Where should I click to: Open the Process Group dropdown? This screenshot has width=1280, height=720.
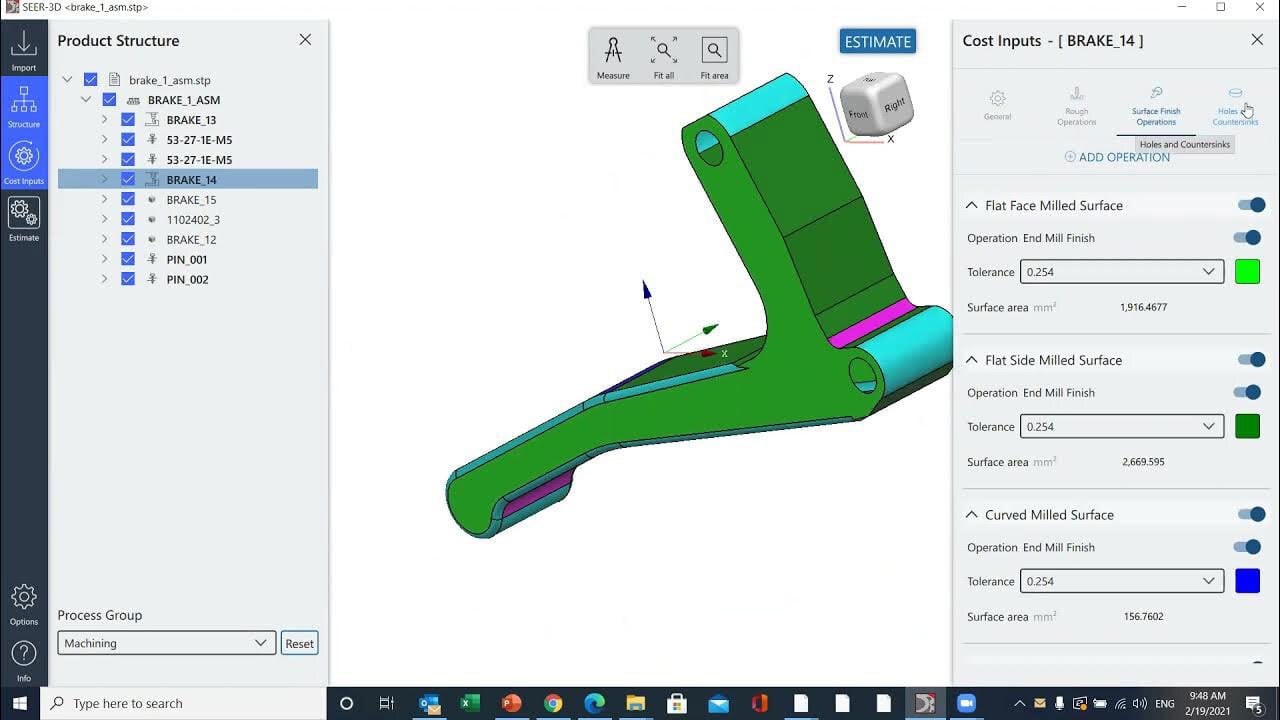(x=165, y=643)
